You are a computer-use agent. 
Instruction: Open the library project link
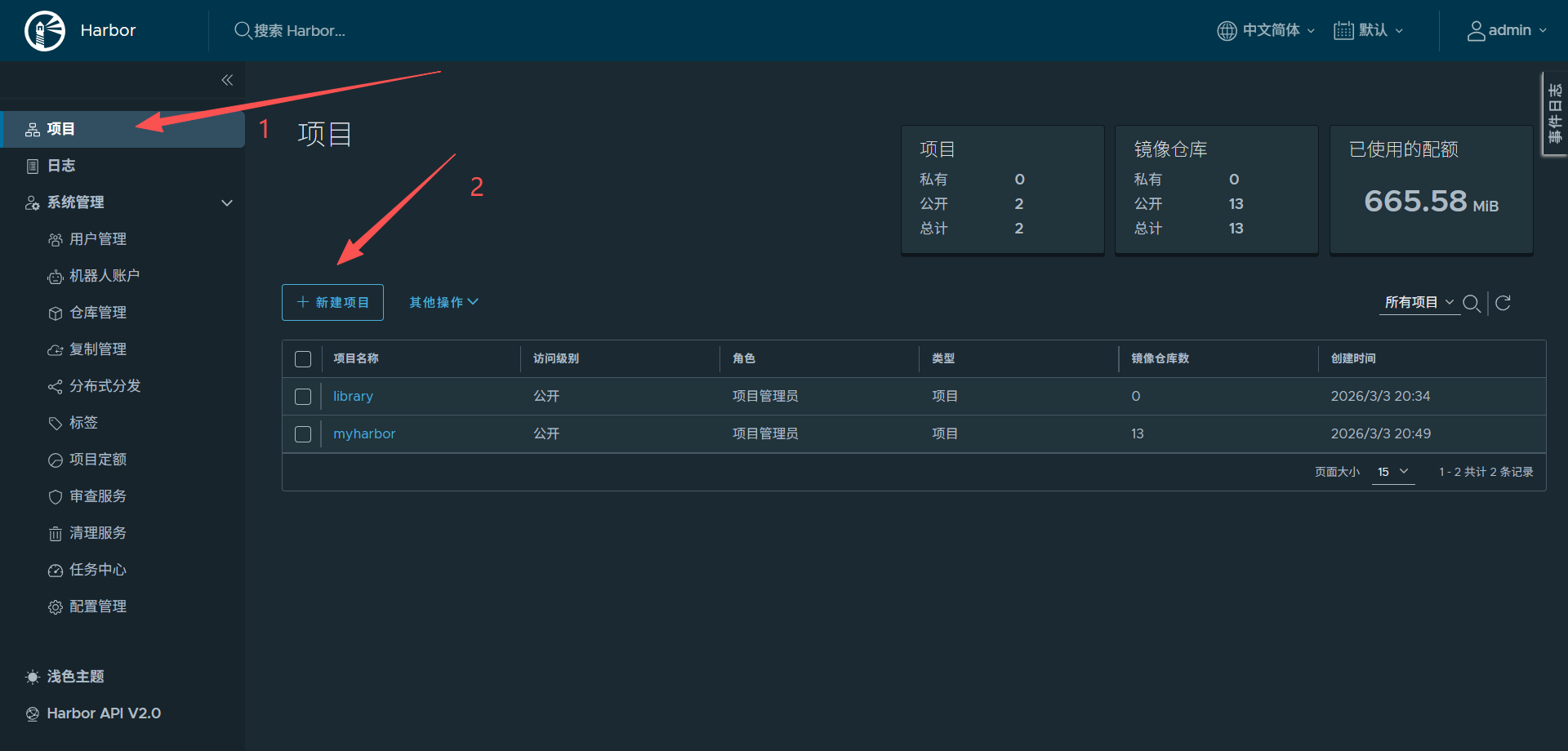coord(353,396)
